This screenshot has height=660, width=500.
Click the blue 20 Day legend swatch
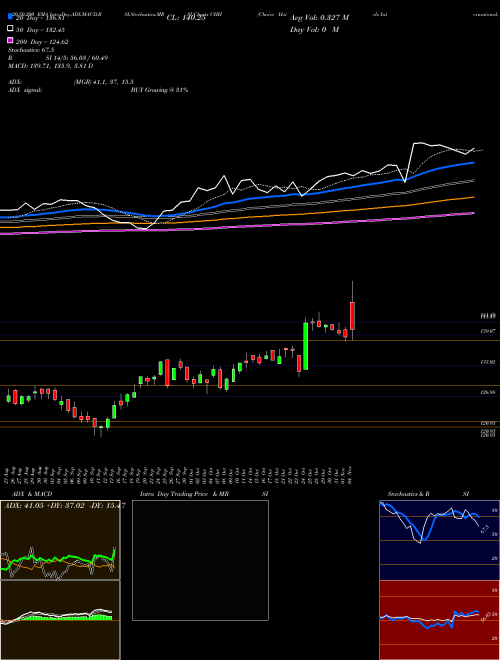[10, 16]
